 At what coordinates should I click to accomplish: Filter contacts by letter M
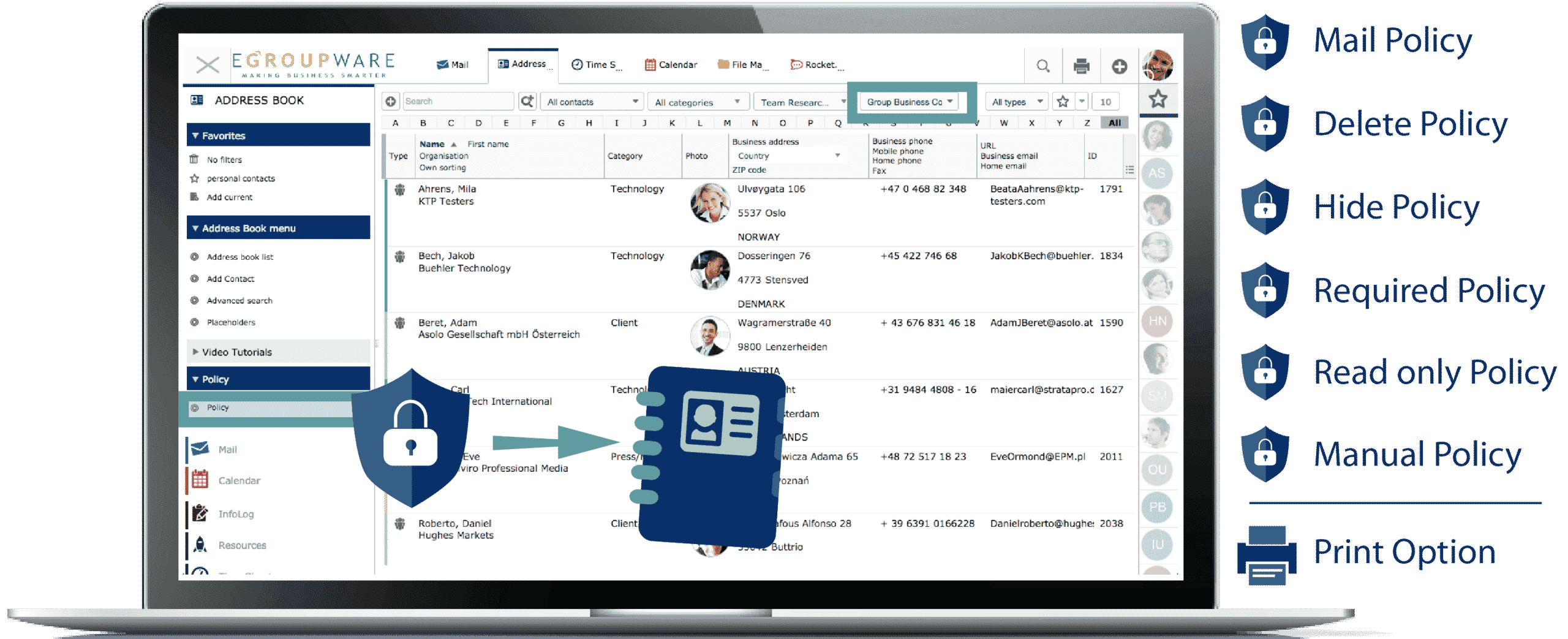(x=727, y=123)
